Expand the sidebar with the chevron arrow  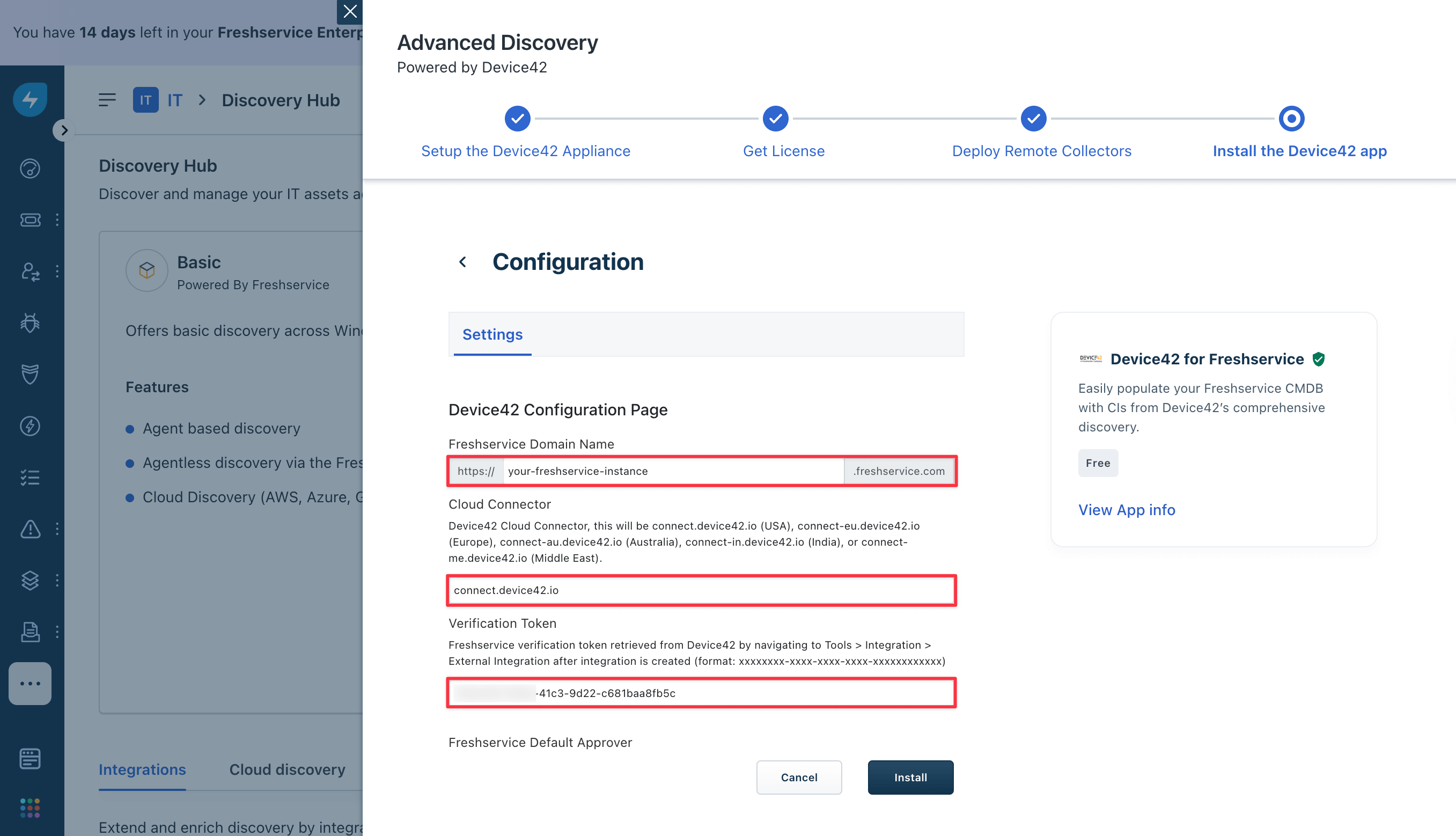64,130
